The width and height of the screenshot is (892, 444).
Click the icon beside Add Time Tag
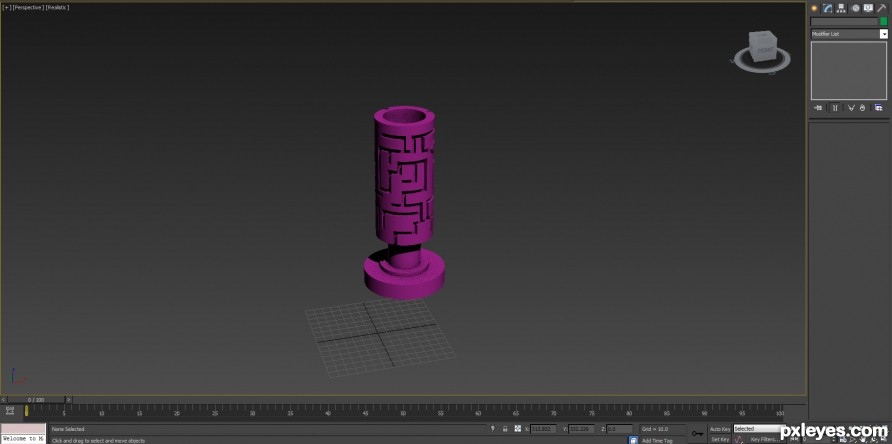[x=633, y=440]
